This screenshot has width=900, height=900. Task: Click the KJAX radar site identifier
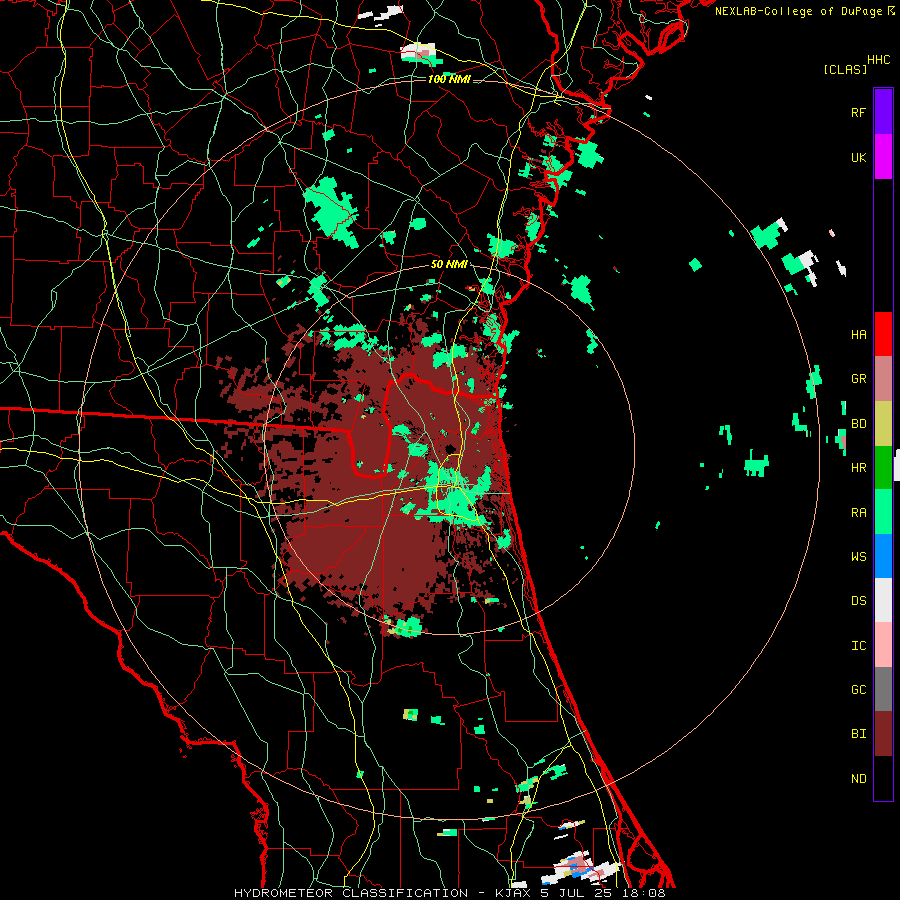pyautogui.click(x=513, y=893)
